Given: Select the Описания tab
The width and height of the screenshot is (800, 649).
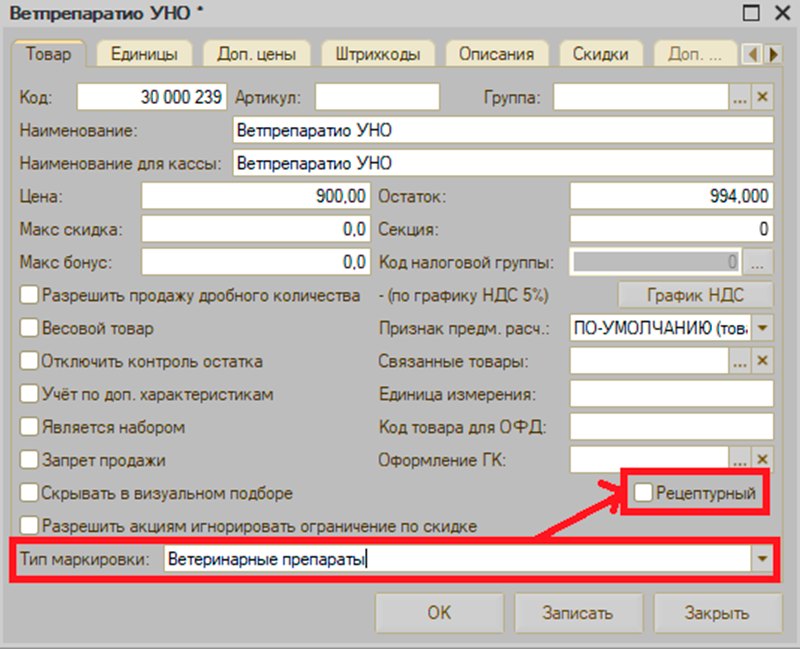Looking at the screenshot, I should click(x=496, y=54).
